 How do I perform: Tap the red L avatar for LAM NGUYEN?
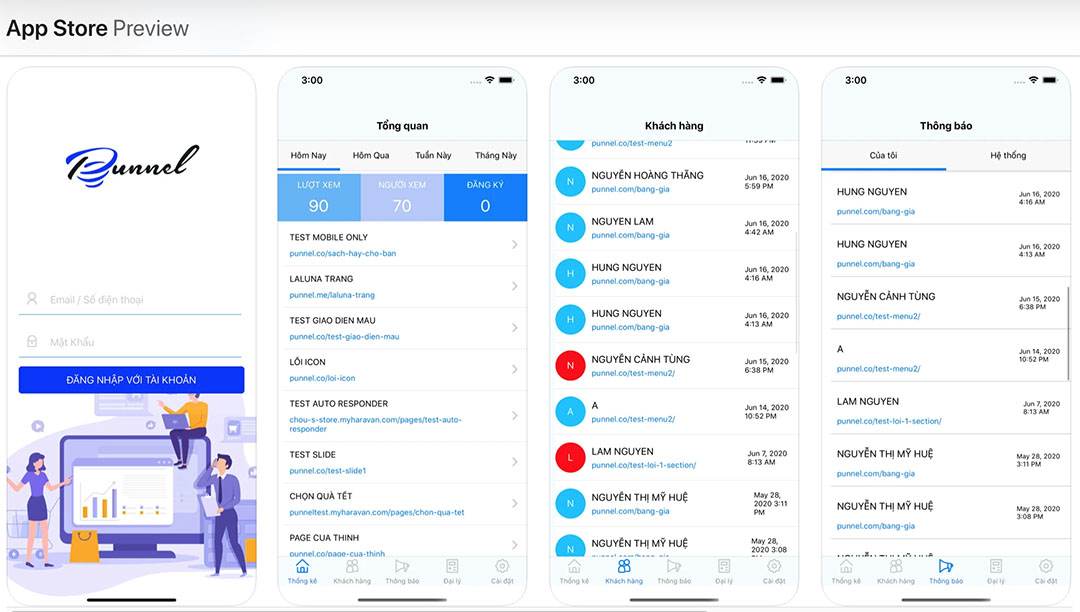tap(570, 457)
